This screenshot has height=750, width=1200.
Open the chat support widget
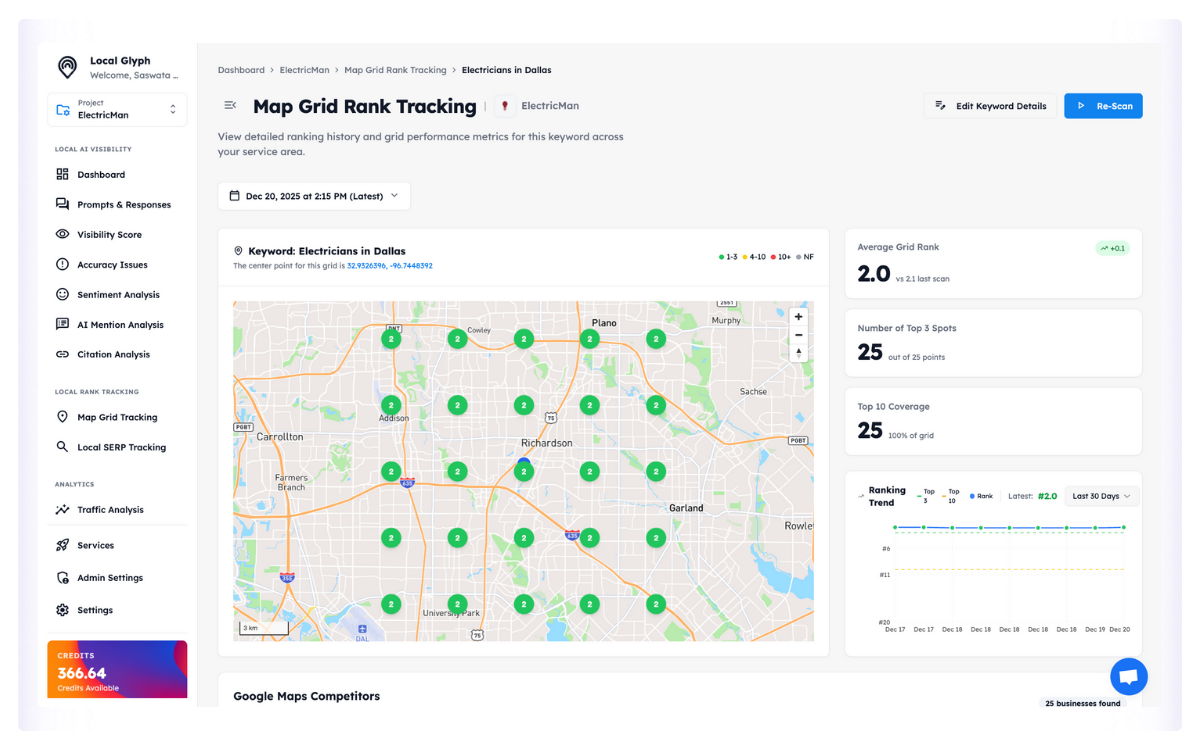(x=1128, y=677)
